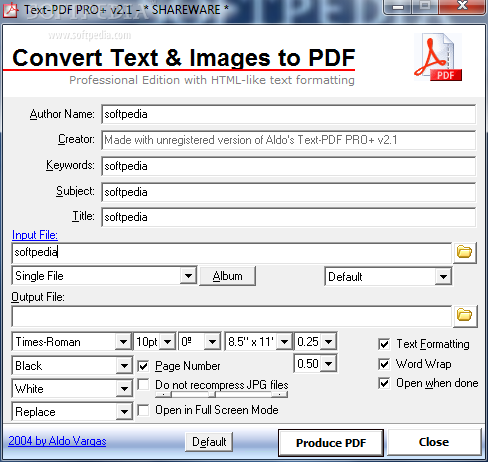Close window via title bar X
This screenshot has height=462, width=488.
462,6
